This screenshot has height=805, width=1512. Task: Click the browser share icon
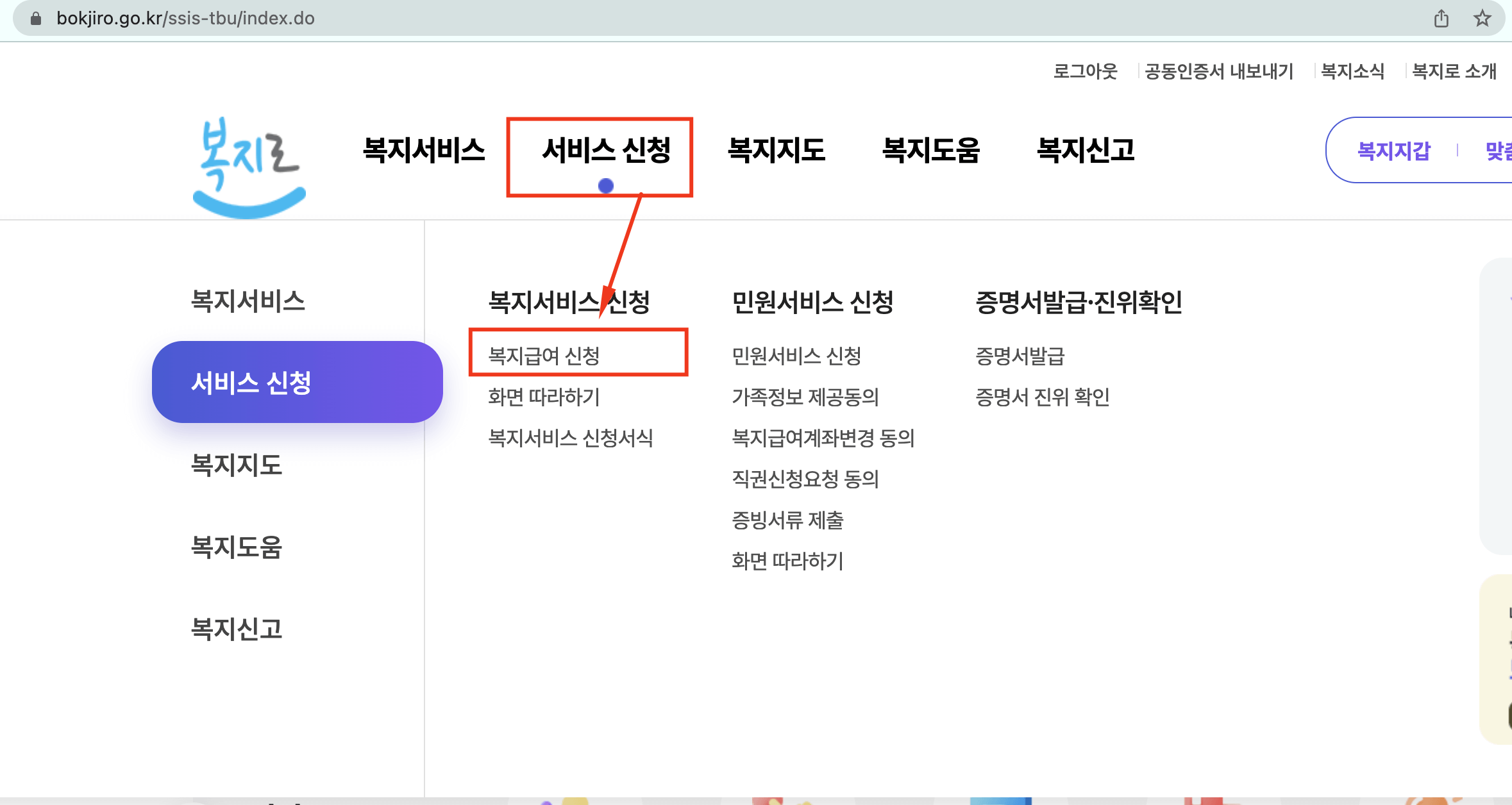click(x=1440, y=19)
